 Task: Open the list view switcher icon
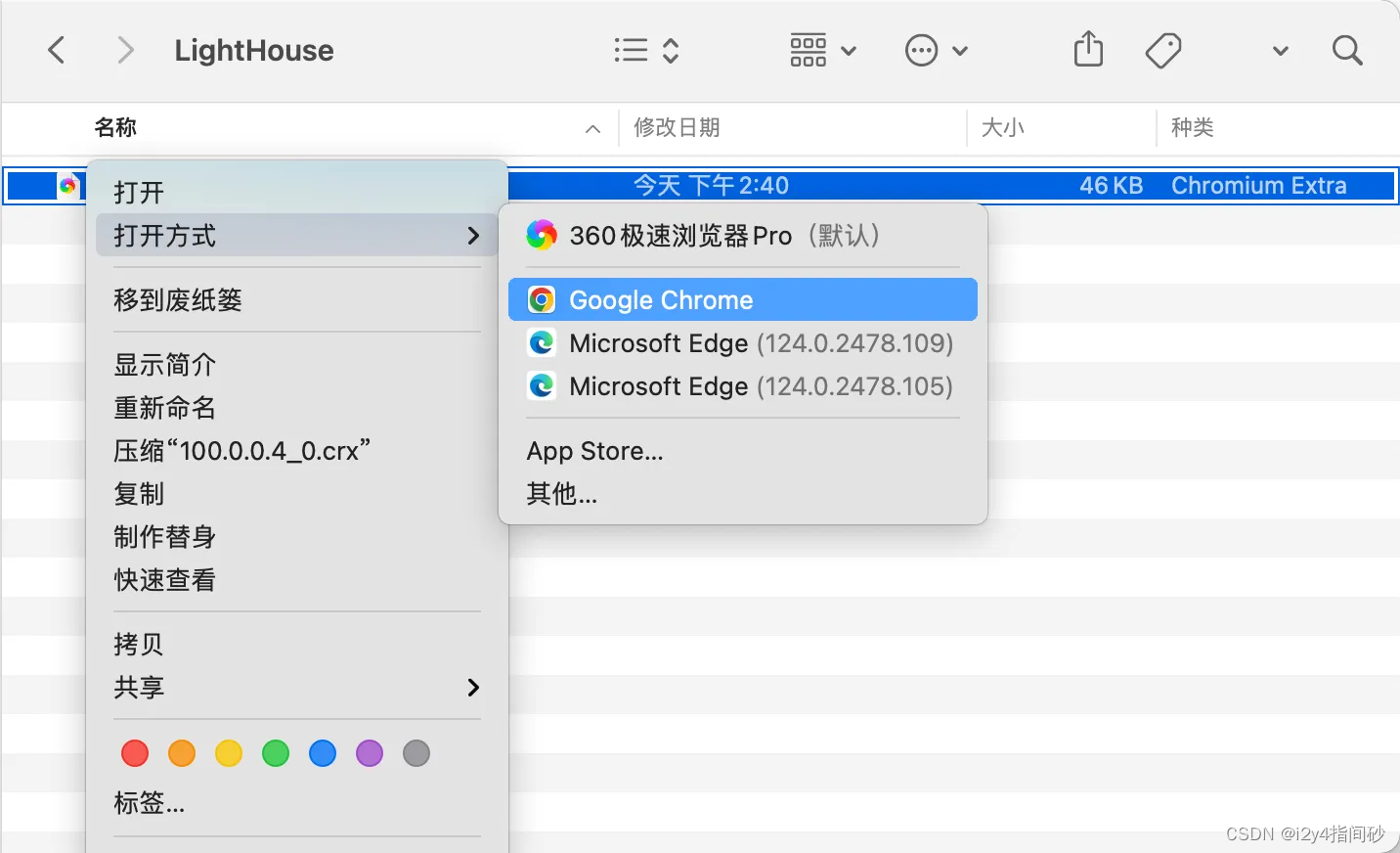(646, 50)
